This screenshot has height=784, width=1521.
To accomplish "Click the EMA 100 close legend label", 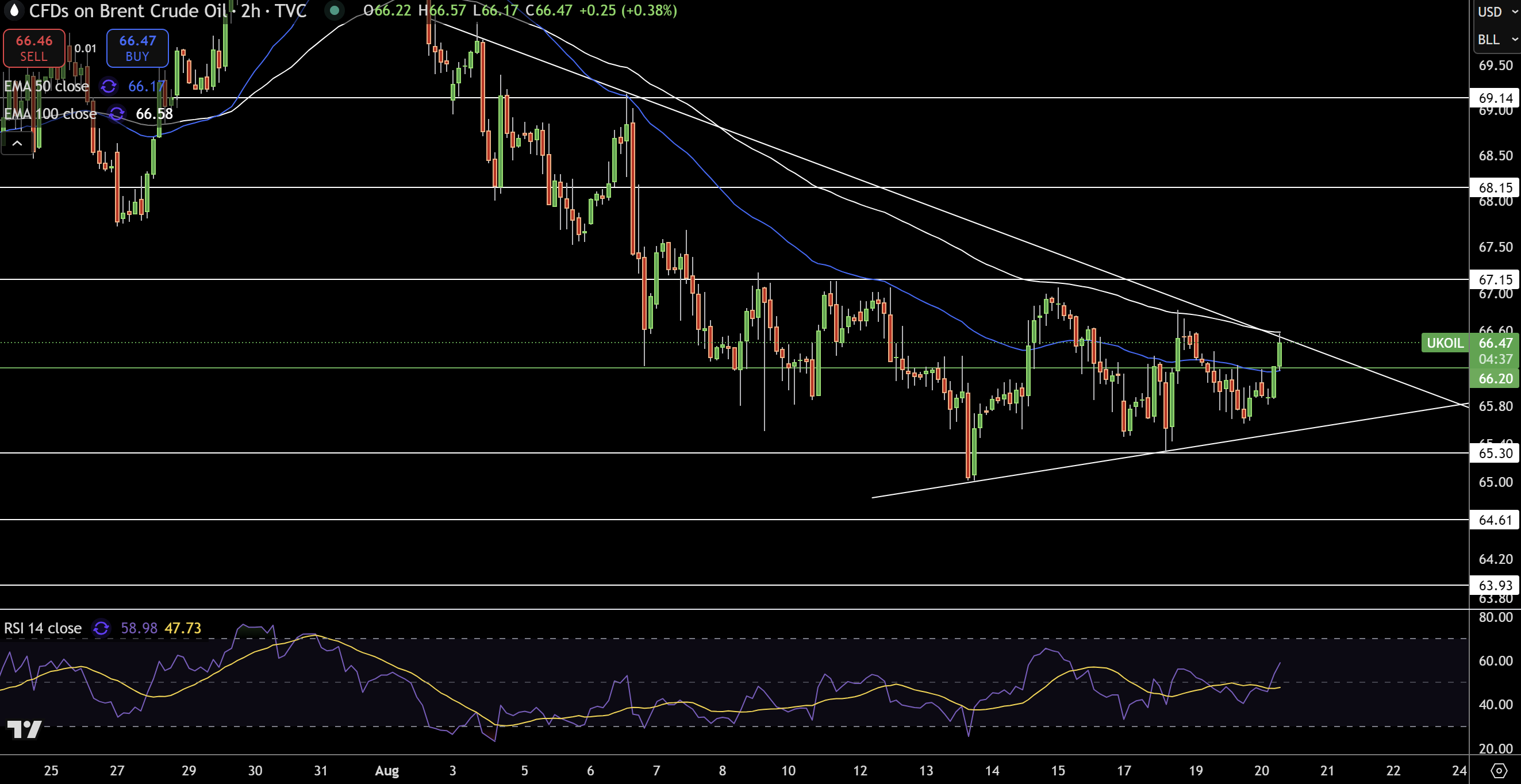I will [x=50, y=113].
